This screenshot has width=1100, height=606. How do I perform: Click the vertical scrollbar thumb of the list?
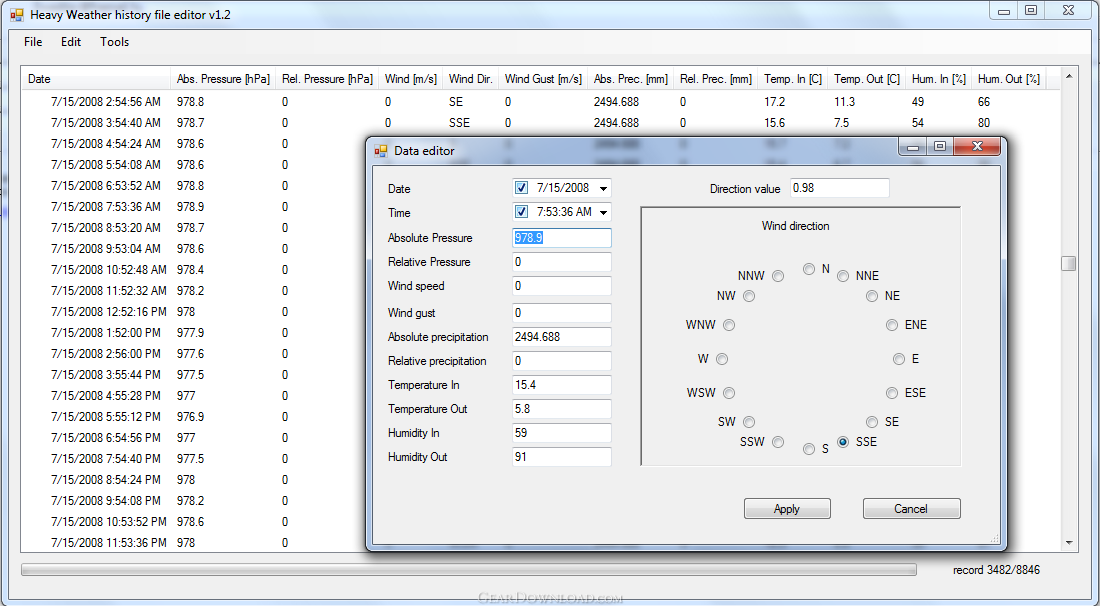pyautogui.click(x=1068, y=263)
